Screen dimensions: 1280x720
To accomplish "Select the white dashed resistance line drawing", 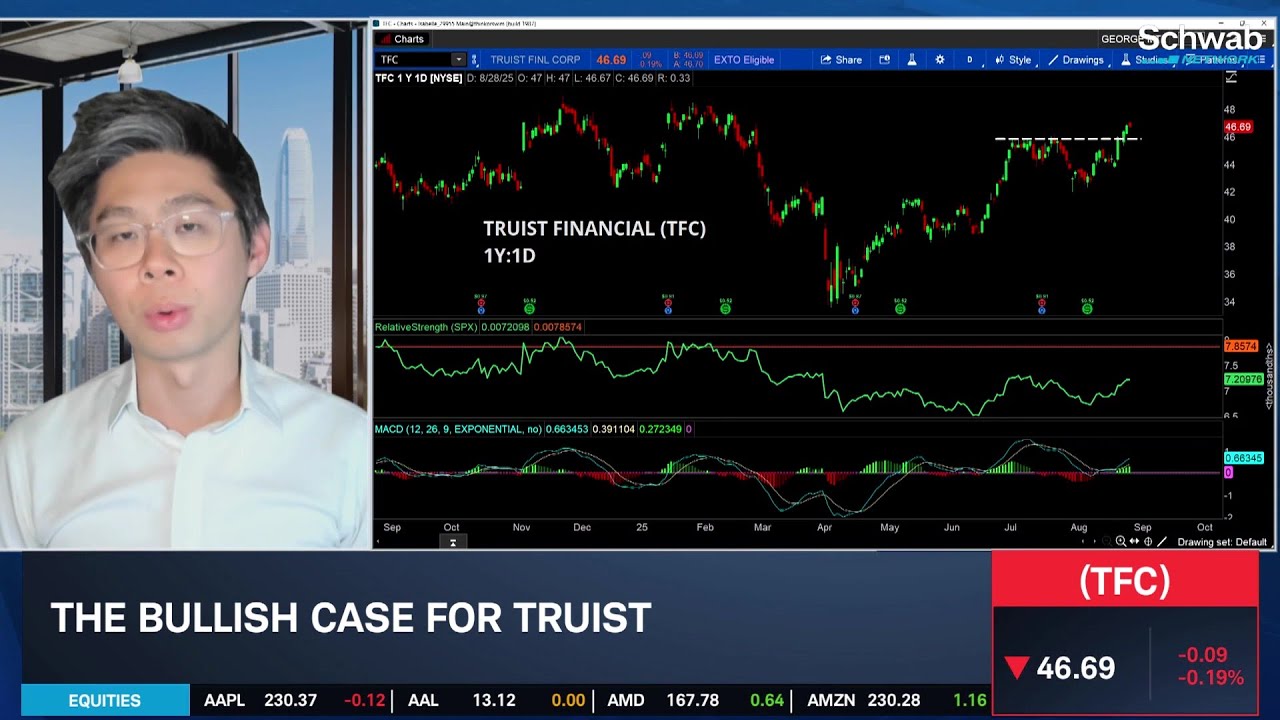I will (1067, 138).
